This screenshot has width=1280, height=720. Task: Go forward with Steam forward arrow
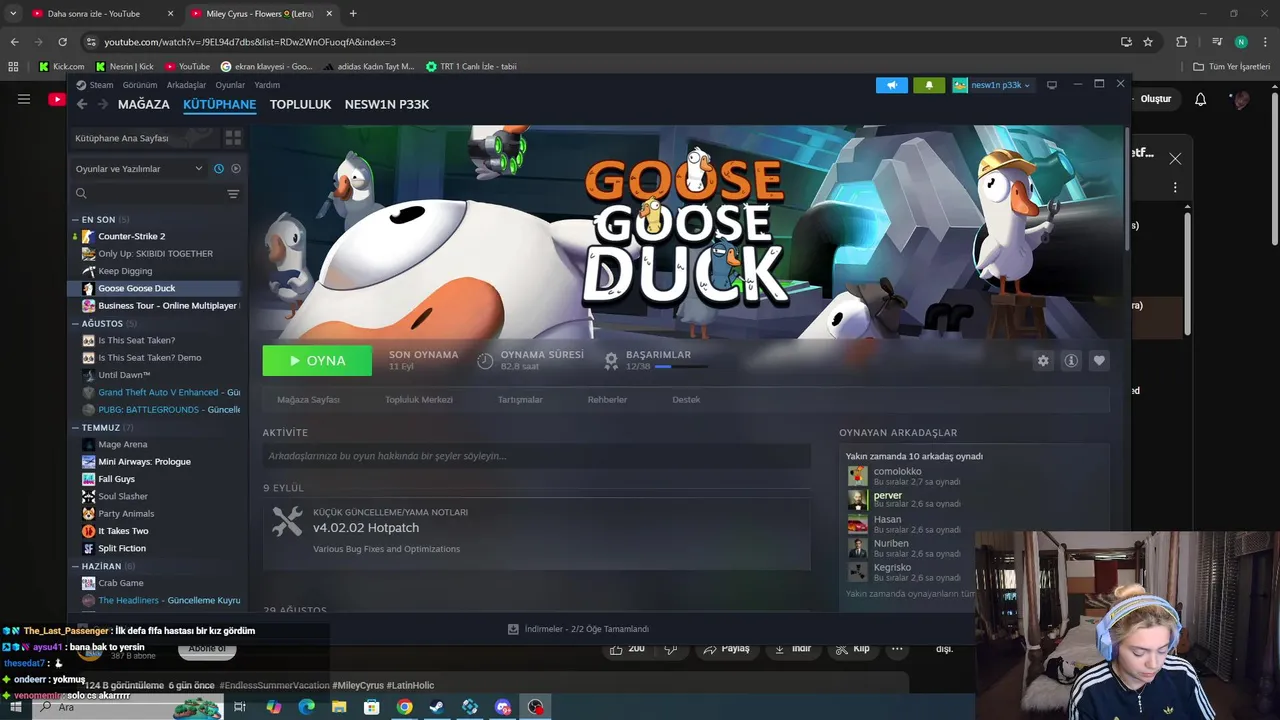[x=102, y=104]
